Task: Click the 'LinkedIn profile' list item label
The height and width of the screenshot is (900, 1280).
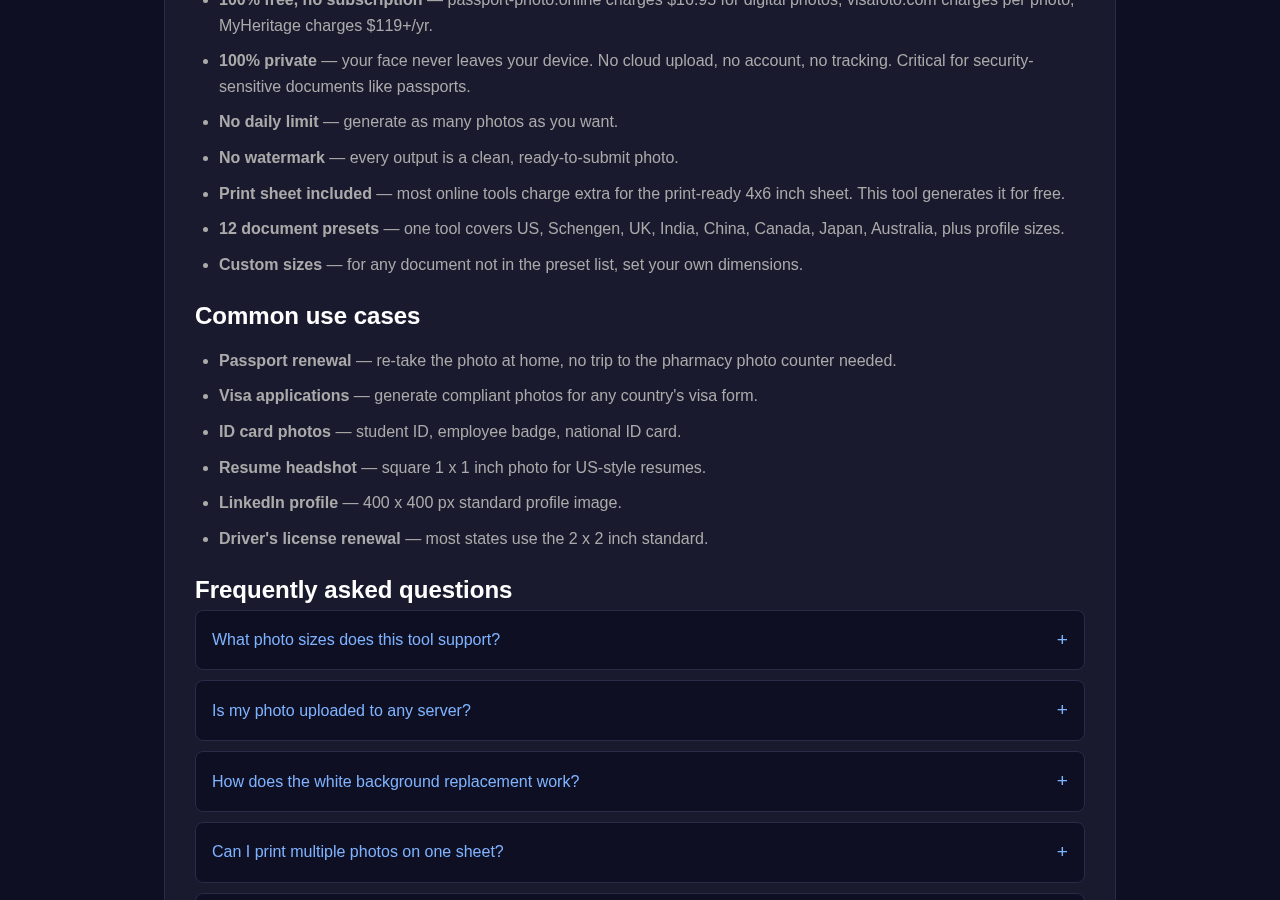Action: 278,503
